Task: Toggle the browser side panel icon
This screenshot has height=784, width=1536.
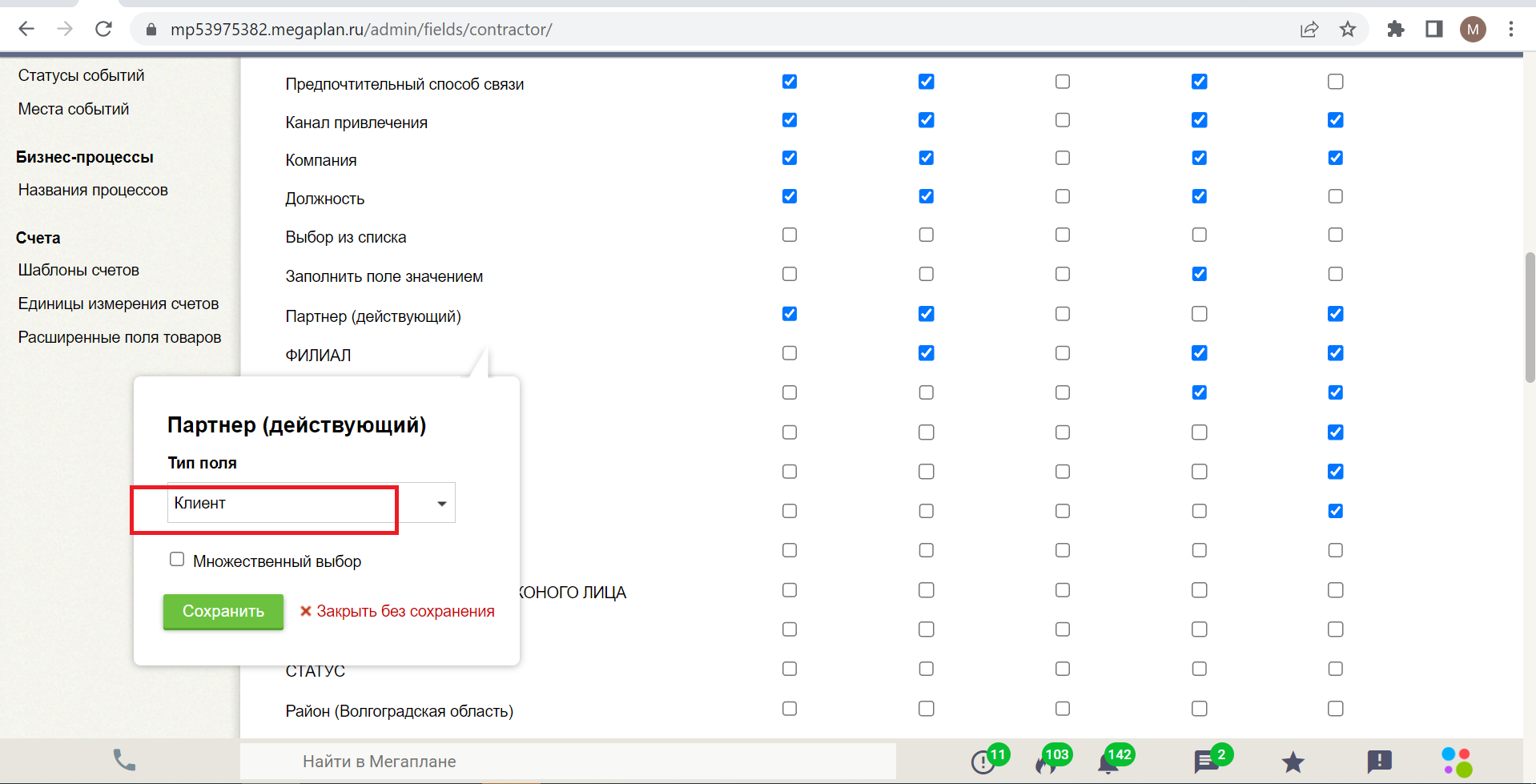Action: click(1434, 30)
